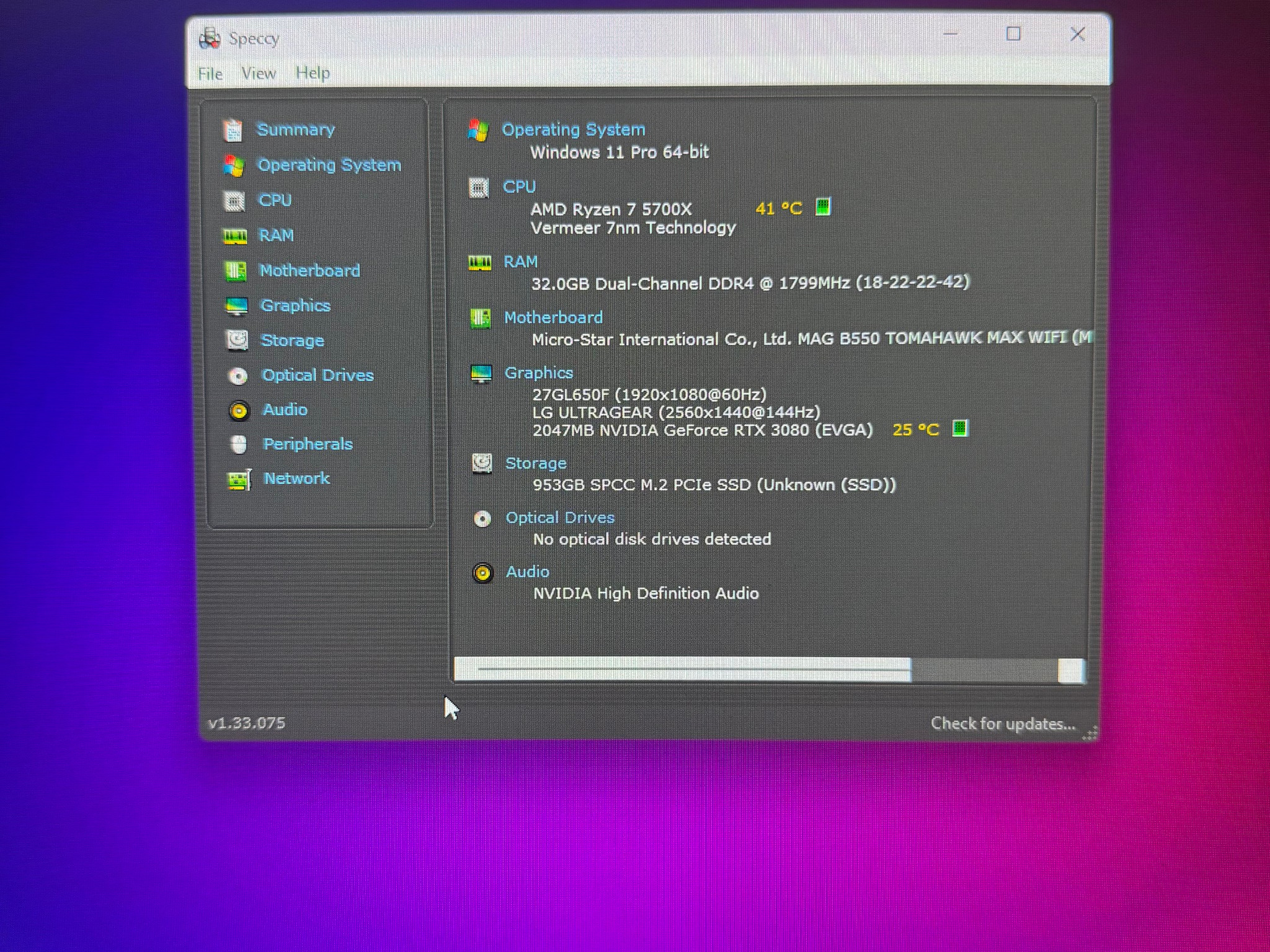Click the NVIDIA High Definition Audio text

click(x=646, y=593)
